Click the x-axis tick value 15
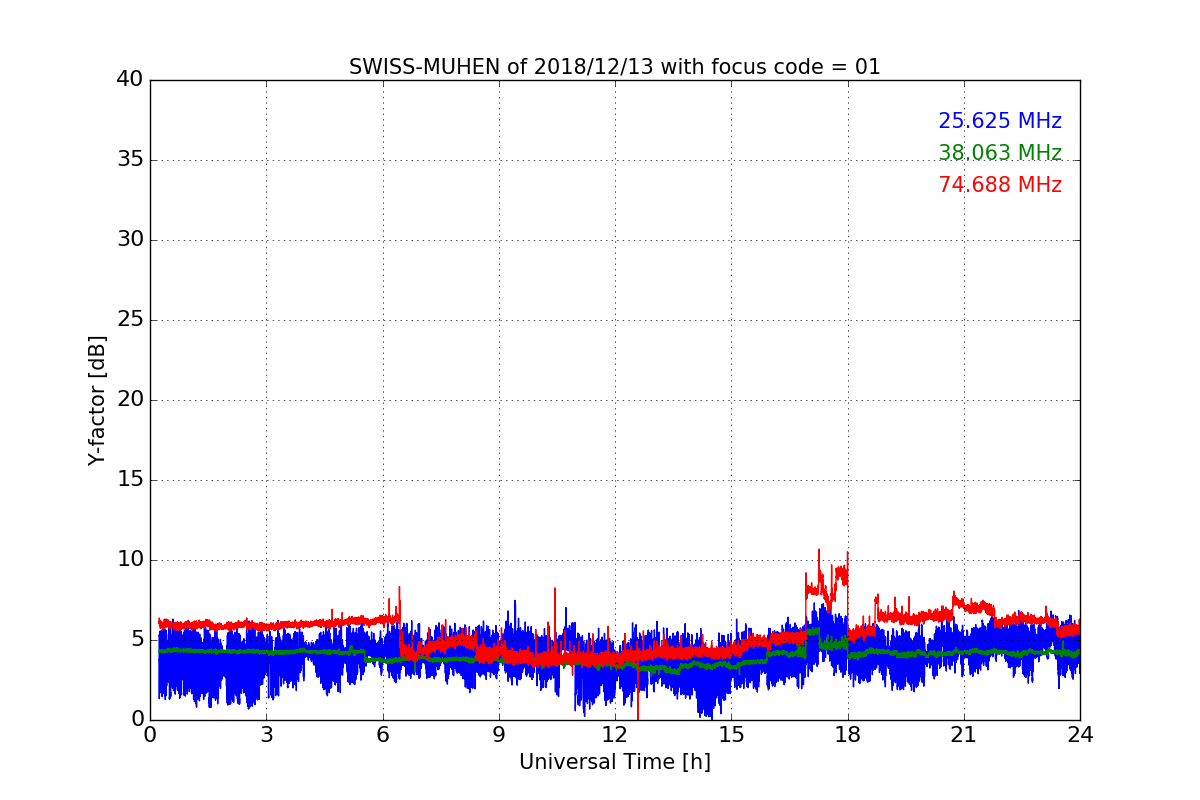Screen dimensions: 1200x800 (731, 735)
